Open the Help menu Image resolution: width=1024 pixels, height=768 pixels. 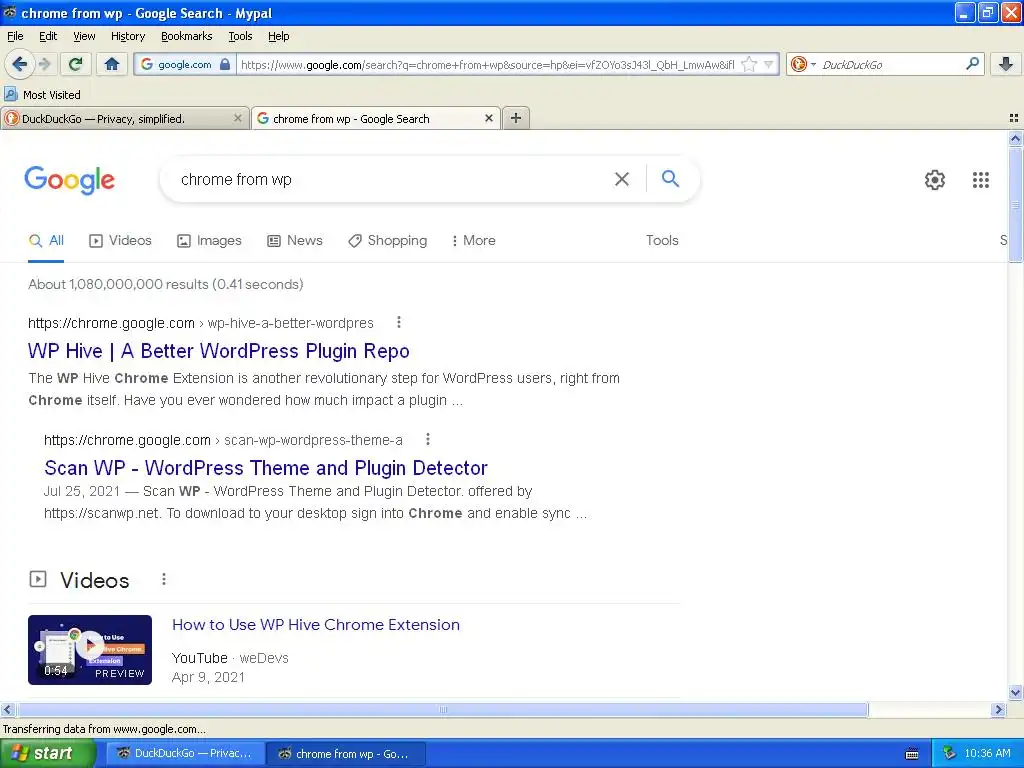279,36
